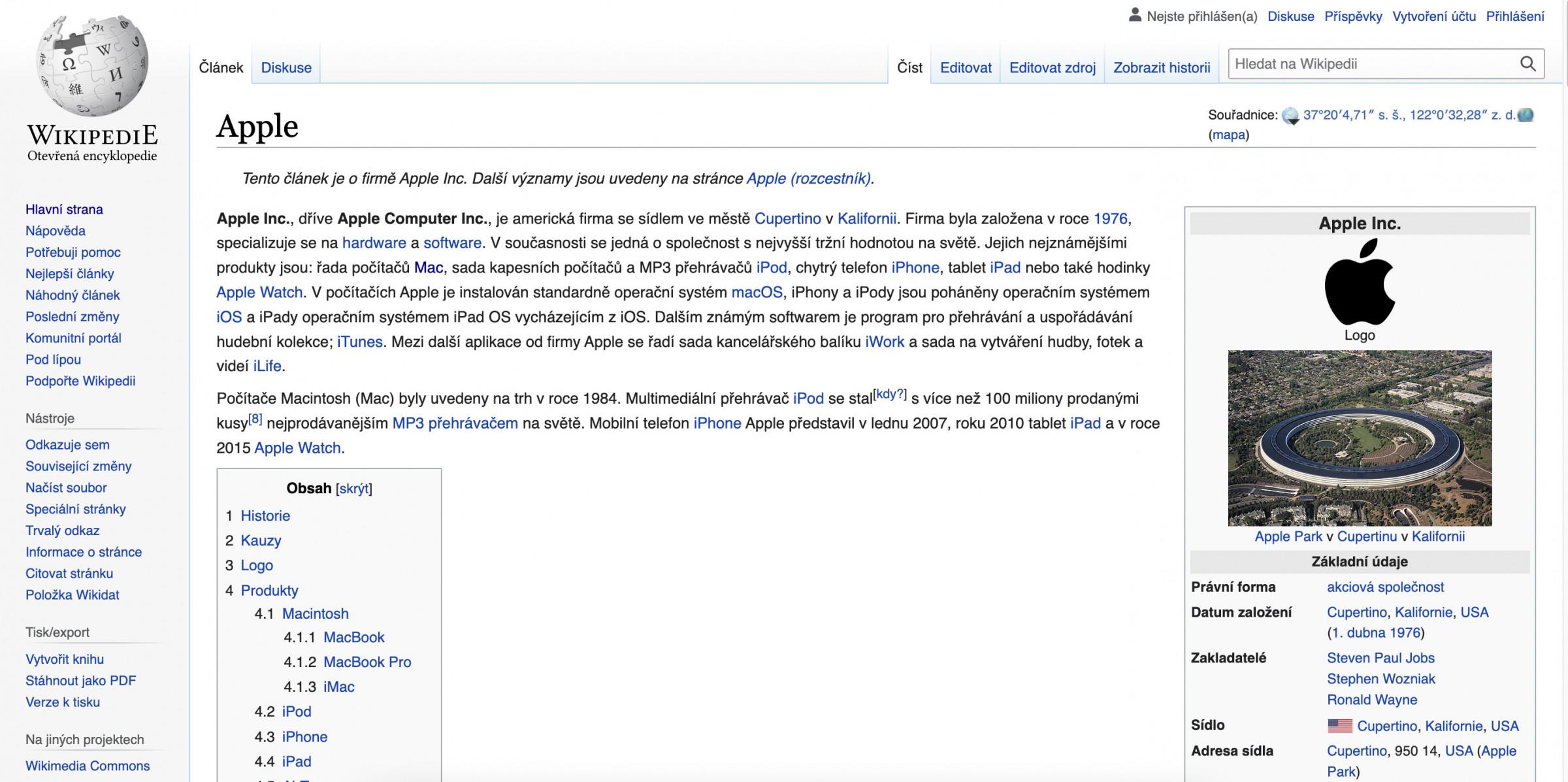The height and width of the screenshot is (782, 1568).
Task: Open Wikimedia Commons sidebar link
Action: coord(88,766)
